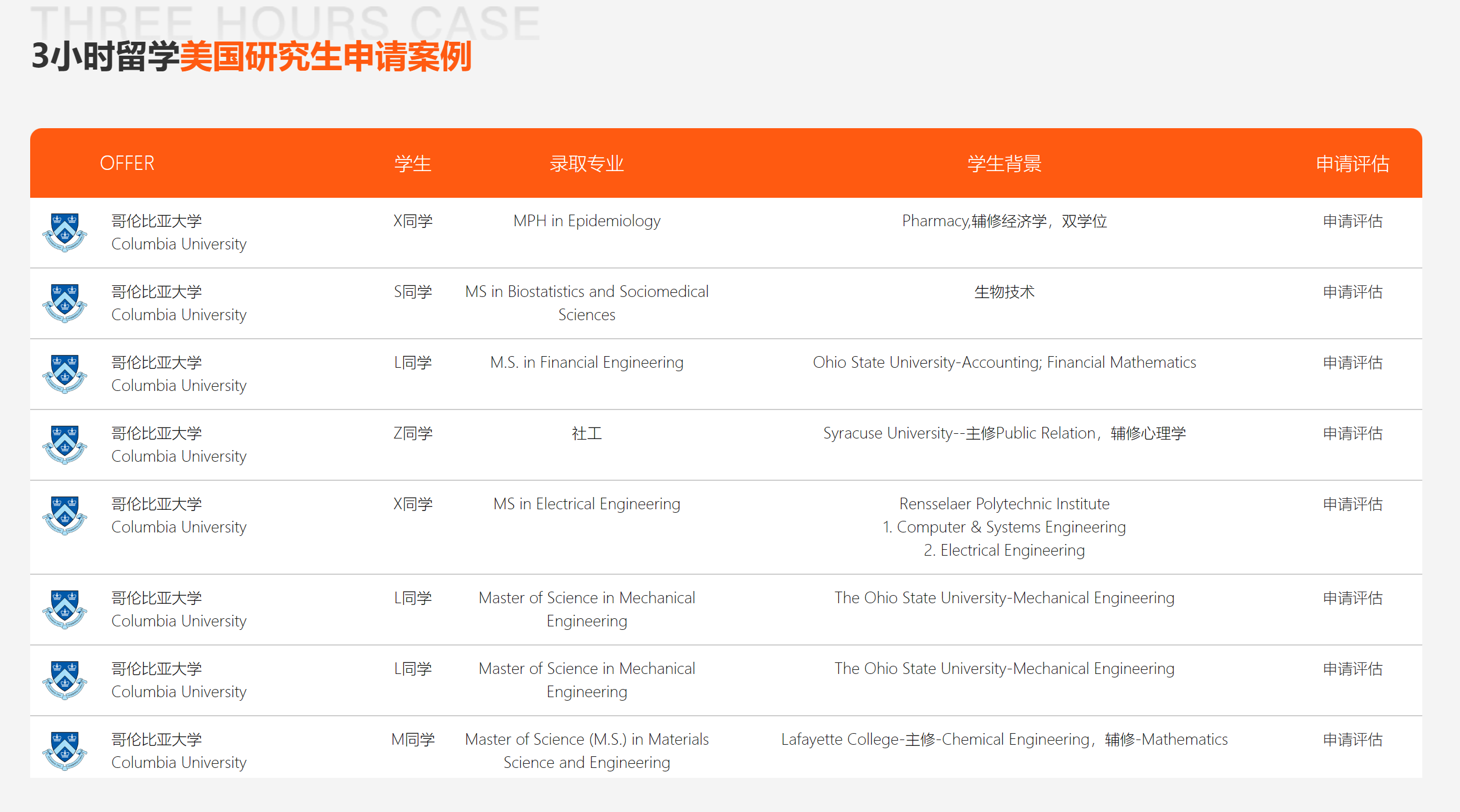Click student Z同学
1460x812 pixels.
click(x=413, y=433)
